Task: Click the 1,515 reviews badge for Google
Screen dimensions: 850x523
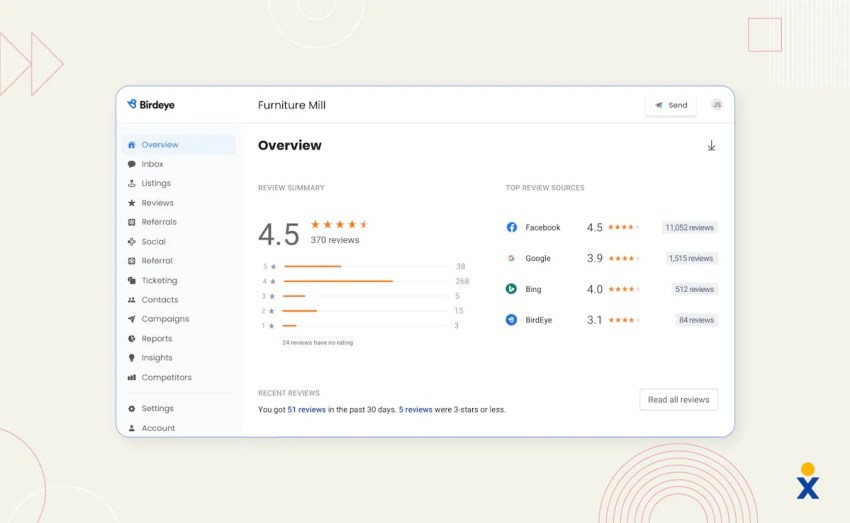Action: pyautogui.click(x=692, y=258)
